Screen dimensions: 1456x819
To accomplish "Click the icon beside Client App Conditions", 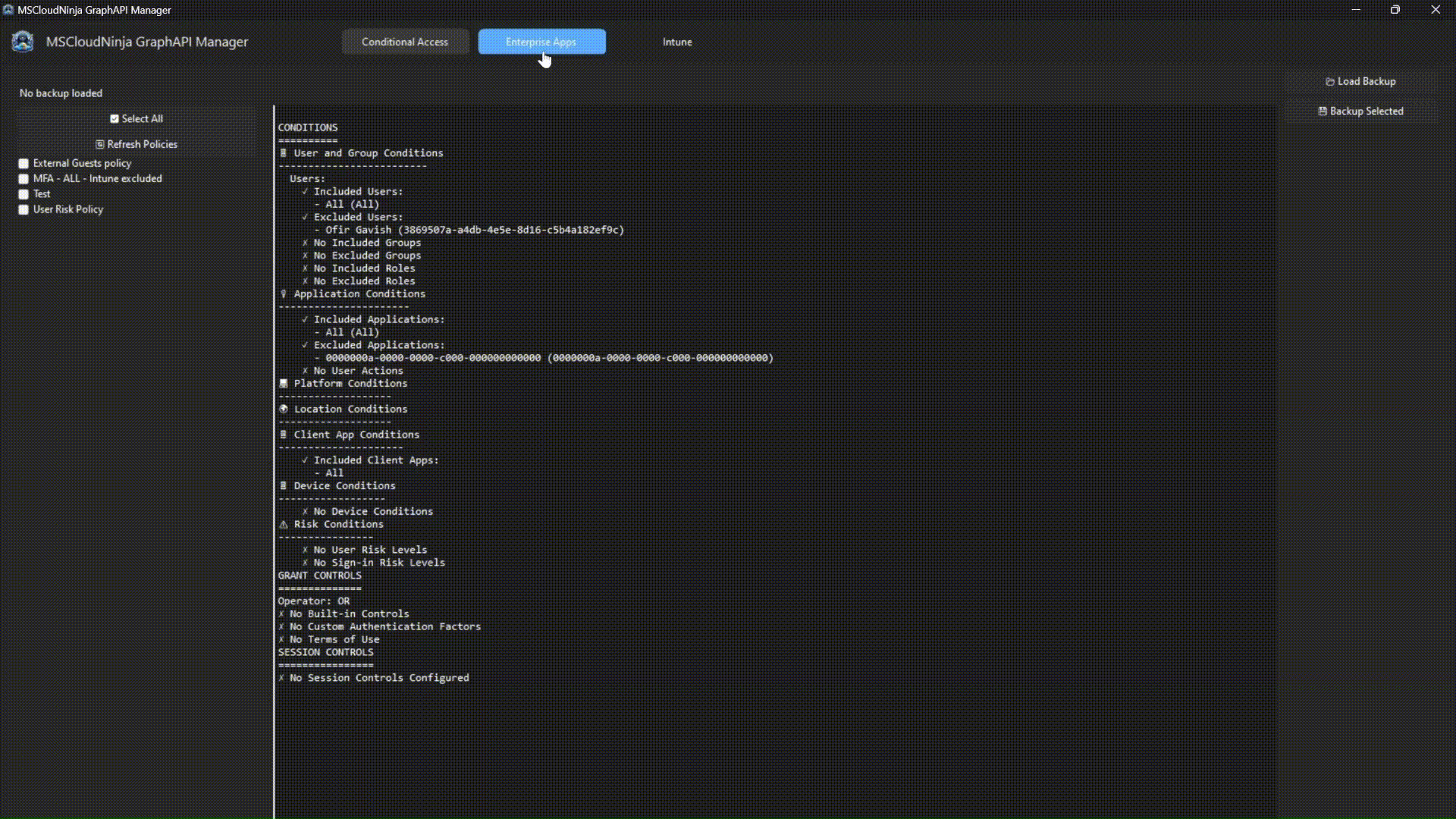I will pos(284,435).
